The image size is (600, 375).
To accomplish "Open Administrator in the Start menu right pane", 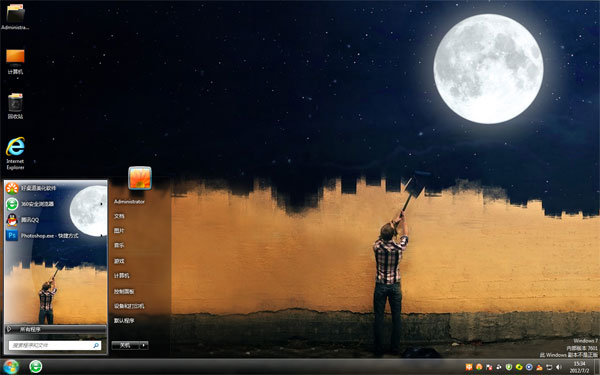I will 129,202.
